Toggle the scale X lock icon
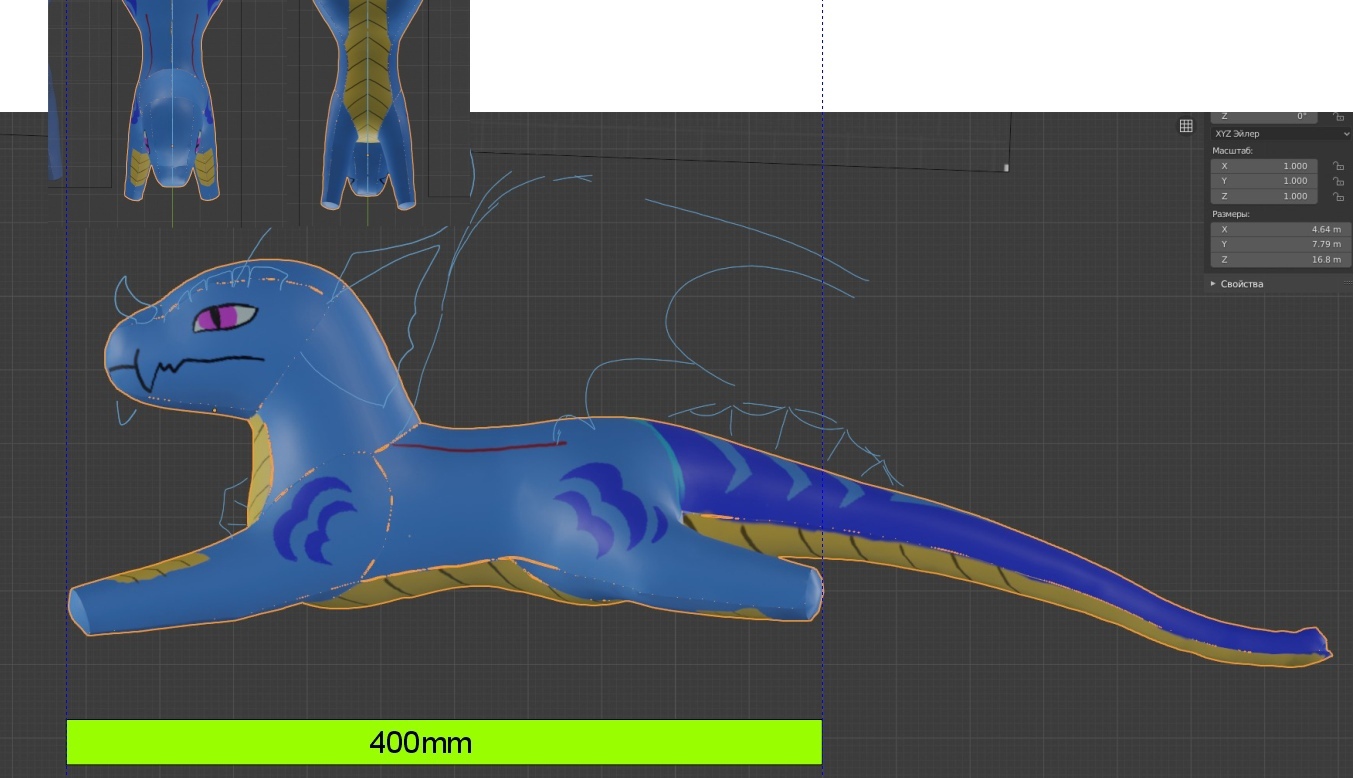 (x=1338, y=166)
